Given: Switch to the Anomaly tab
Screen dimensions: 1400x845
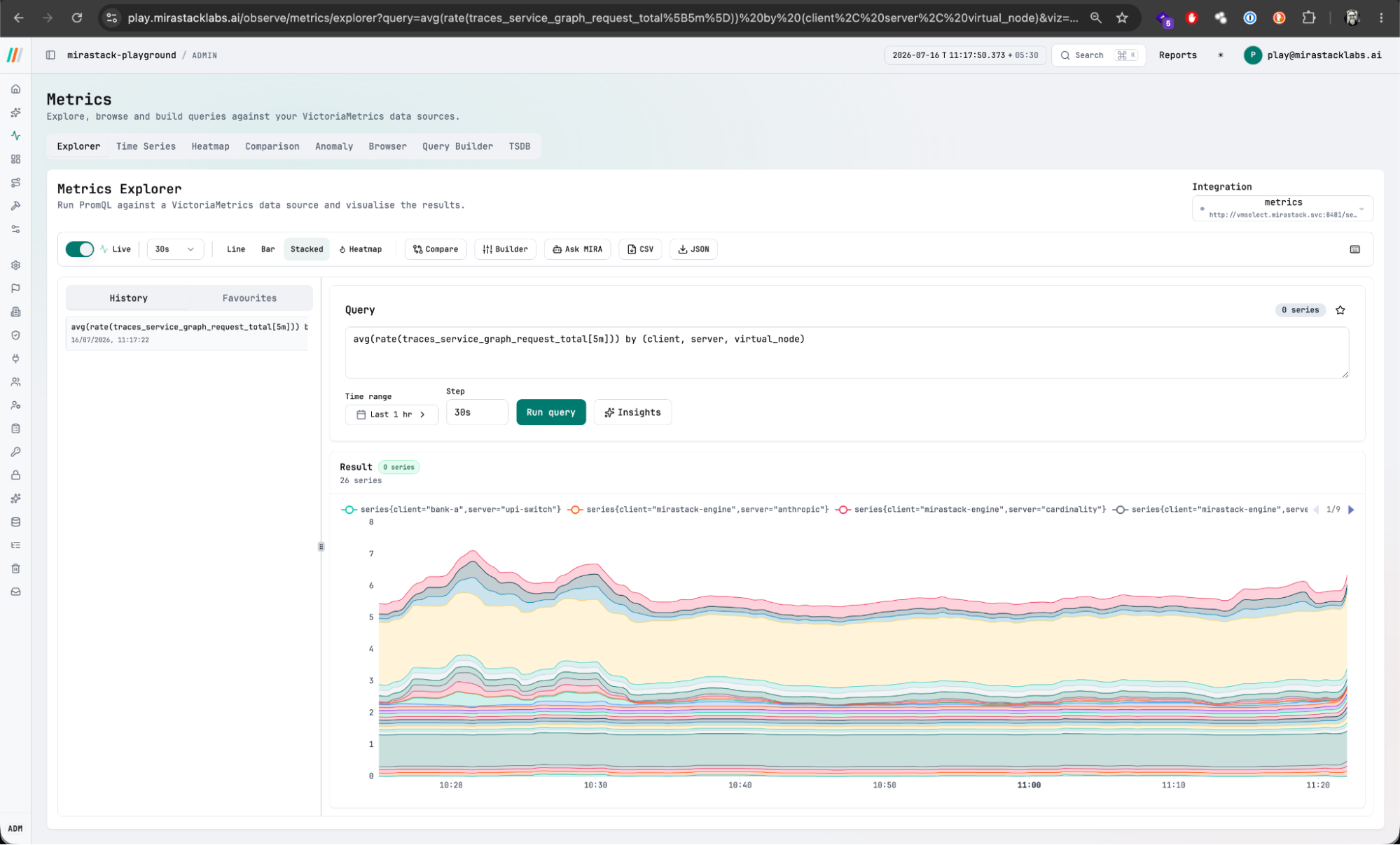Looking at the screenshot, I should (x=333, y=146).
